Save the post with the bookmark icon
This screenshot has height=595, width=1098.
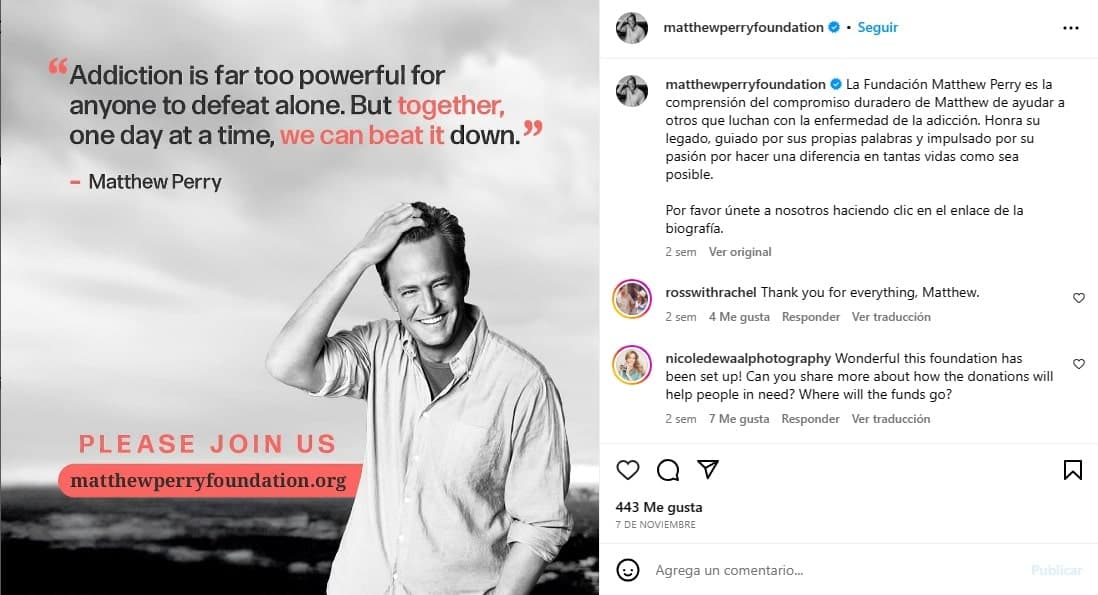[1073, 468]
